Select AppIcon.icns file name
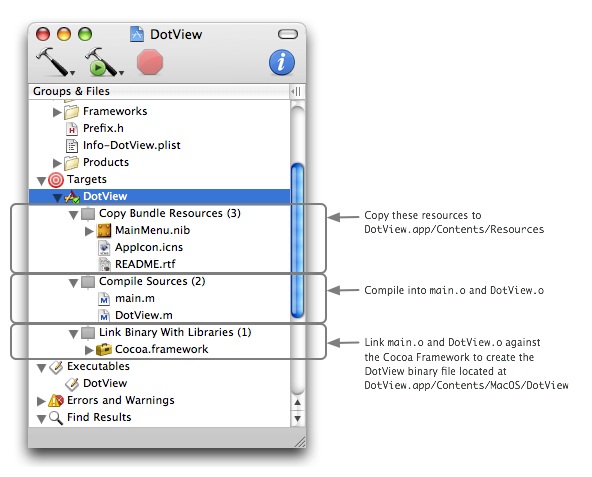 click(x=149, y=247)
